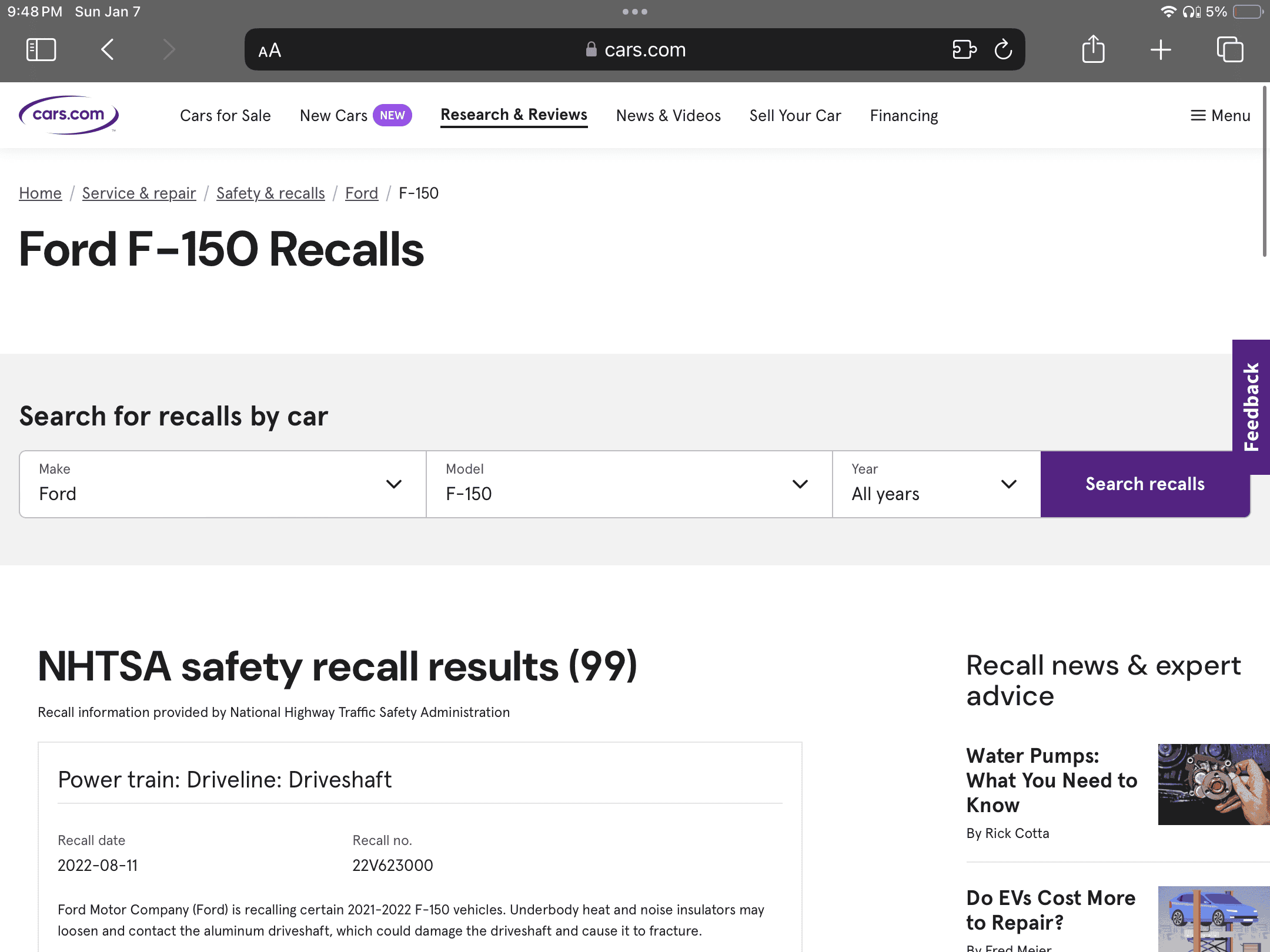This screenshot has width=1270, height=952.
Task: Open the Feedback side tab
Action: [1251, 407]
